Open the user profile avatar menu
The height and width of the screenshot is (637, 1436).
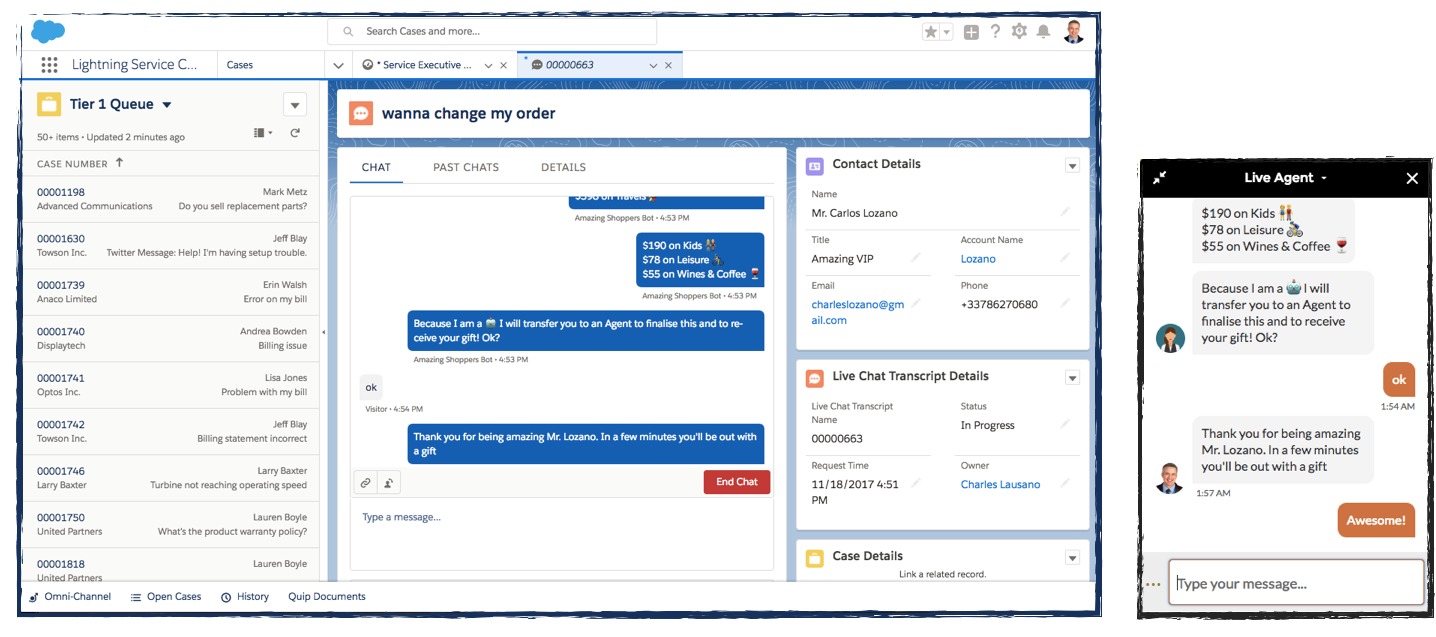(x=1073, y=31)
